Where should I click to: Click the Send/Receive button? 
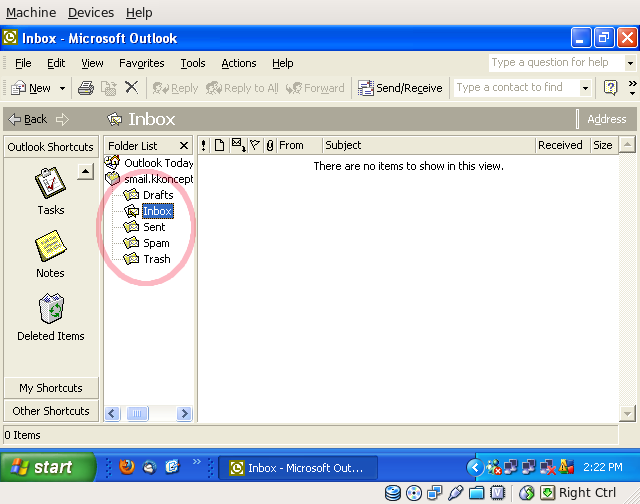tap(400, 88)
